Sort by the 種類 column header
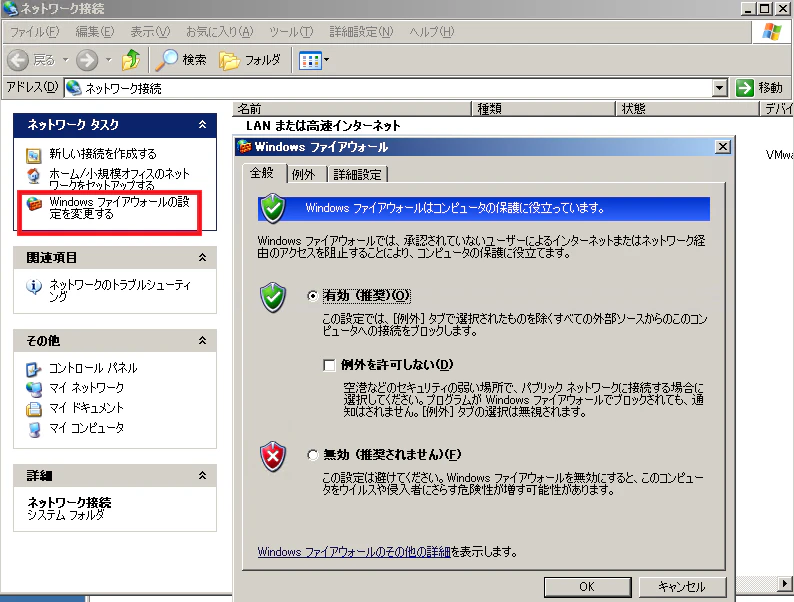This screenshot has width=794, height=602. [543, 108]
